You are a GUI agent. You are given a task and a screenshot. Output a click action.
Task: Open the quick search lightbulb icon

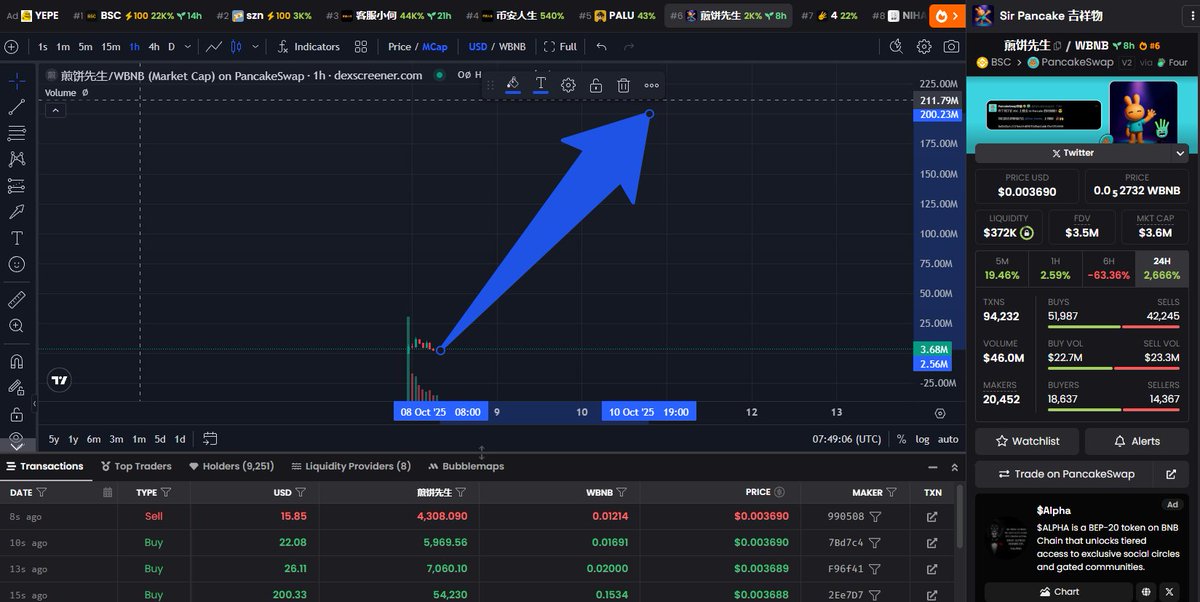[896, 47]
